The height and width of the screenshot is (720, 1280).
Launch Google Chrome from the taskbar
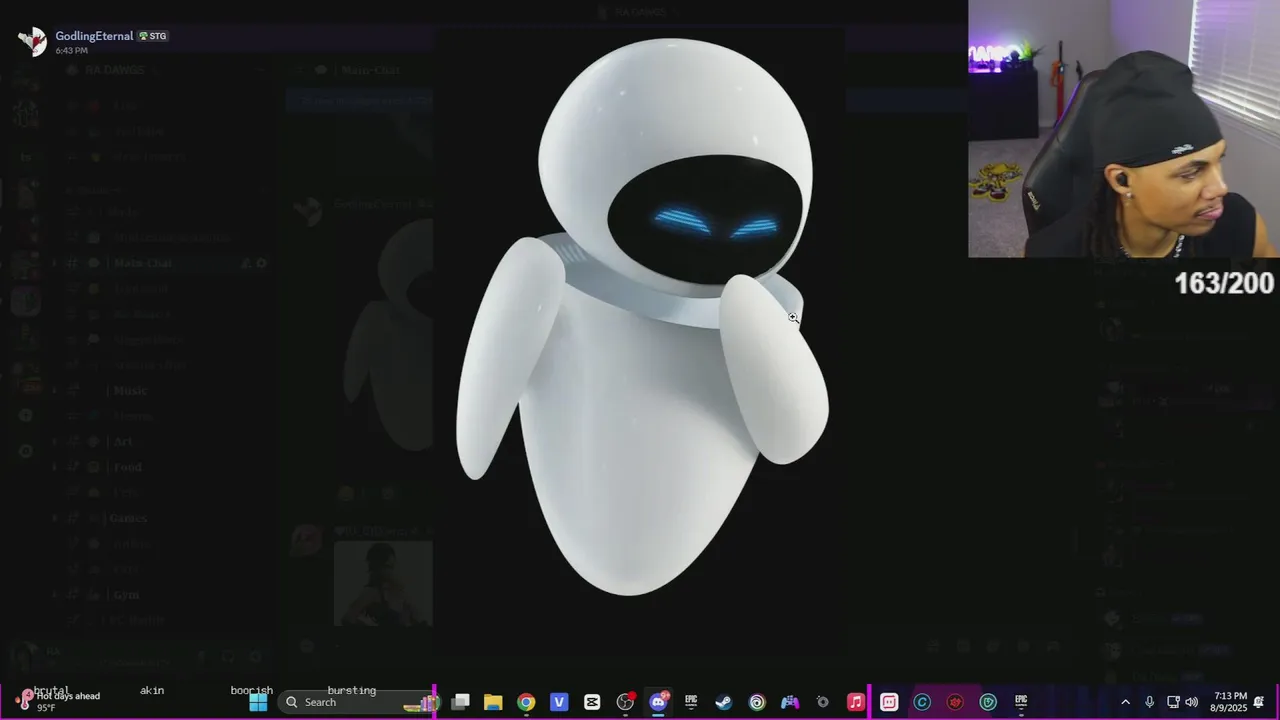(526, 702)
